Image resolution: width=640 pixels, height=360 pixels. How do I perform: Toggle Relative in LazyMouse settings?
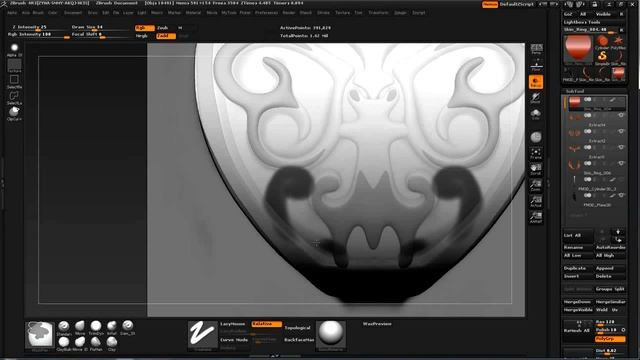coord(267,324)
